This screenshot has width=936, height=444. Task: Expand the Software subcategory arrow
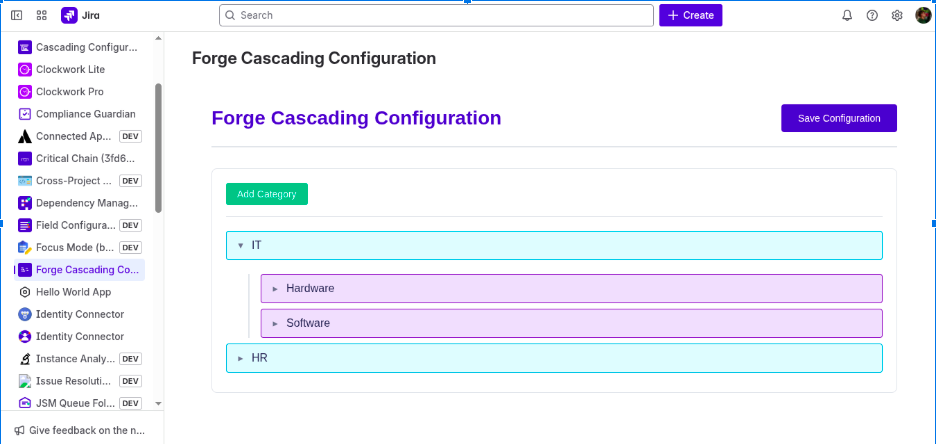(x=275, y=323)
